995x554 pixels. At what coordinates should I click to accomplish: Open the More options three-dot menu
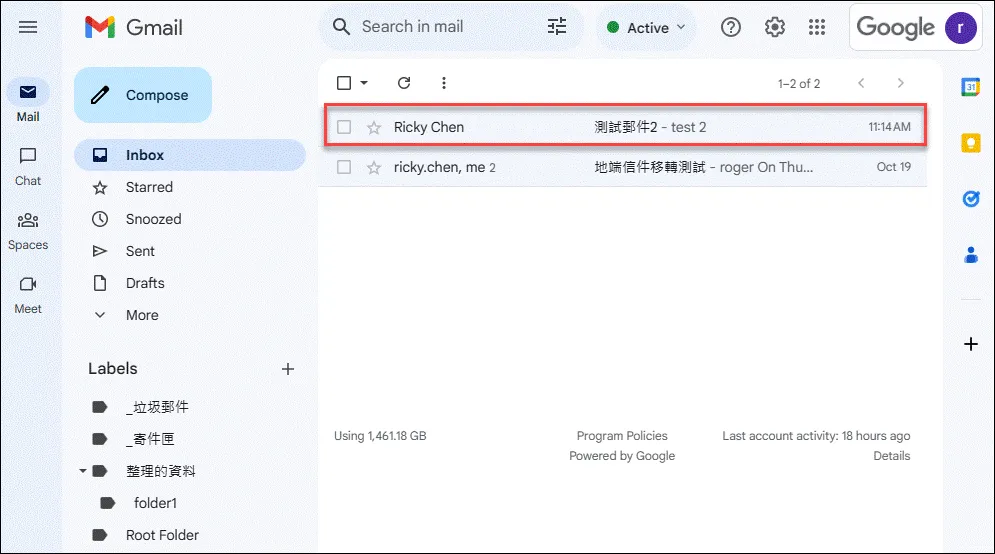tap(444, 83)
